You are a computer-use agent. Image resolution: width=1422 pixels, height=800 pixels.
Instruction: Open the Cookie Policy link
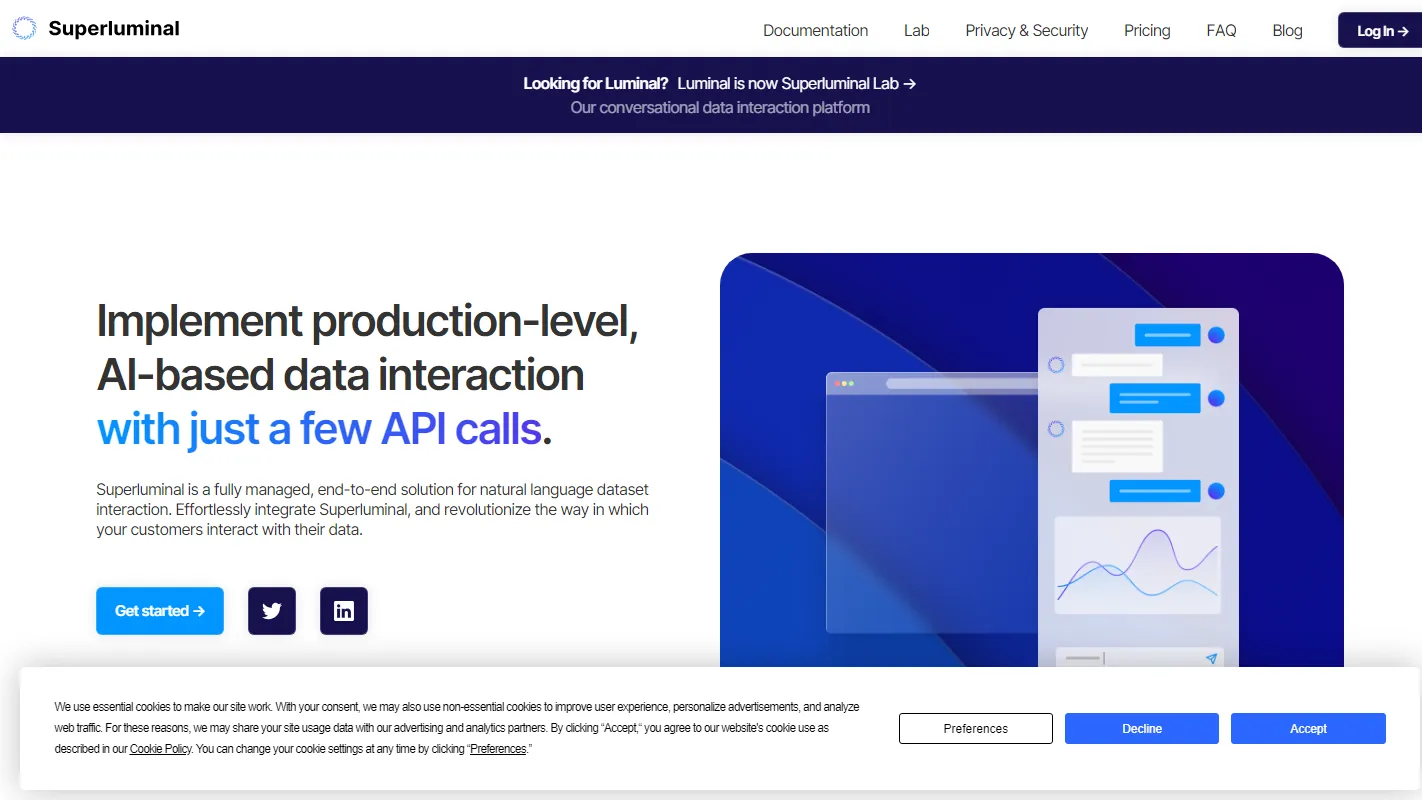(x=160, y=749)
